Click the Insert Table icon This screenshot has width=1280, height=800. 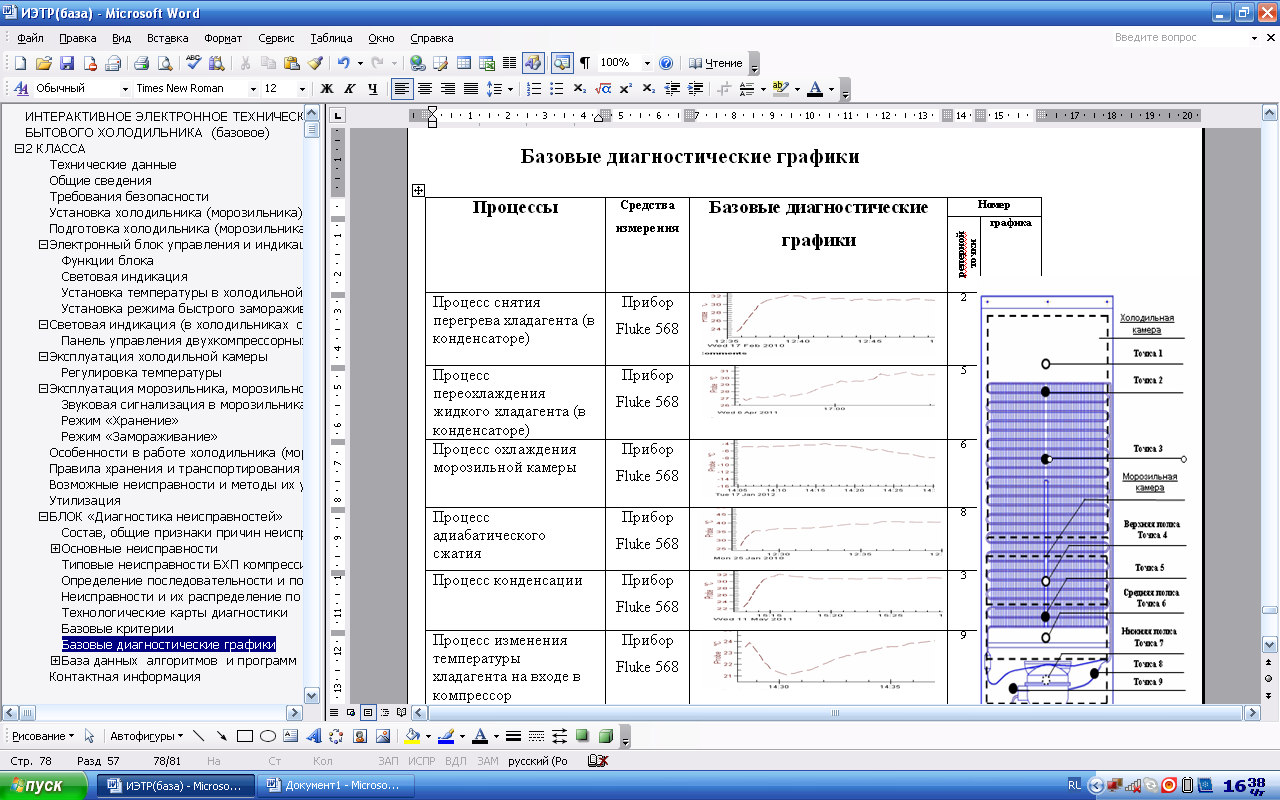(464, 63)
